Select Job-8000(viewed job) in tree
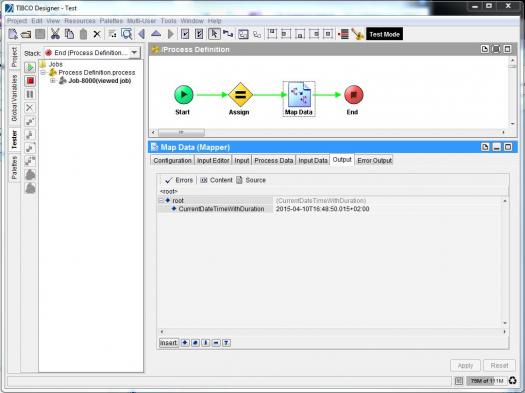 [x=96, y=81]
